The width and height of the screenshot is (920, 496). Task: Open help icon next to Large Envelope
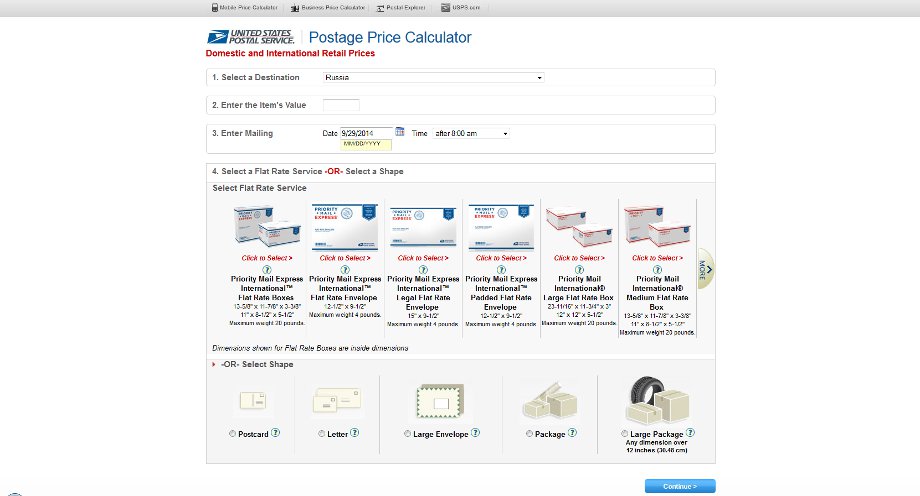click(475, 433)
